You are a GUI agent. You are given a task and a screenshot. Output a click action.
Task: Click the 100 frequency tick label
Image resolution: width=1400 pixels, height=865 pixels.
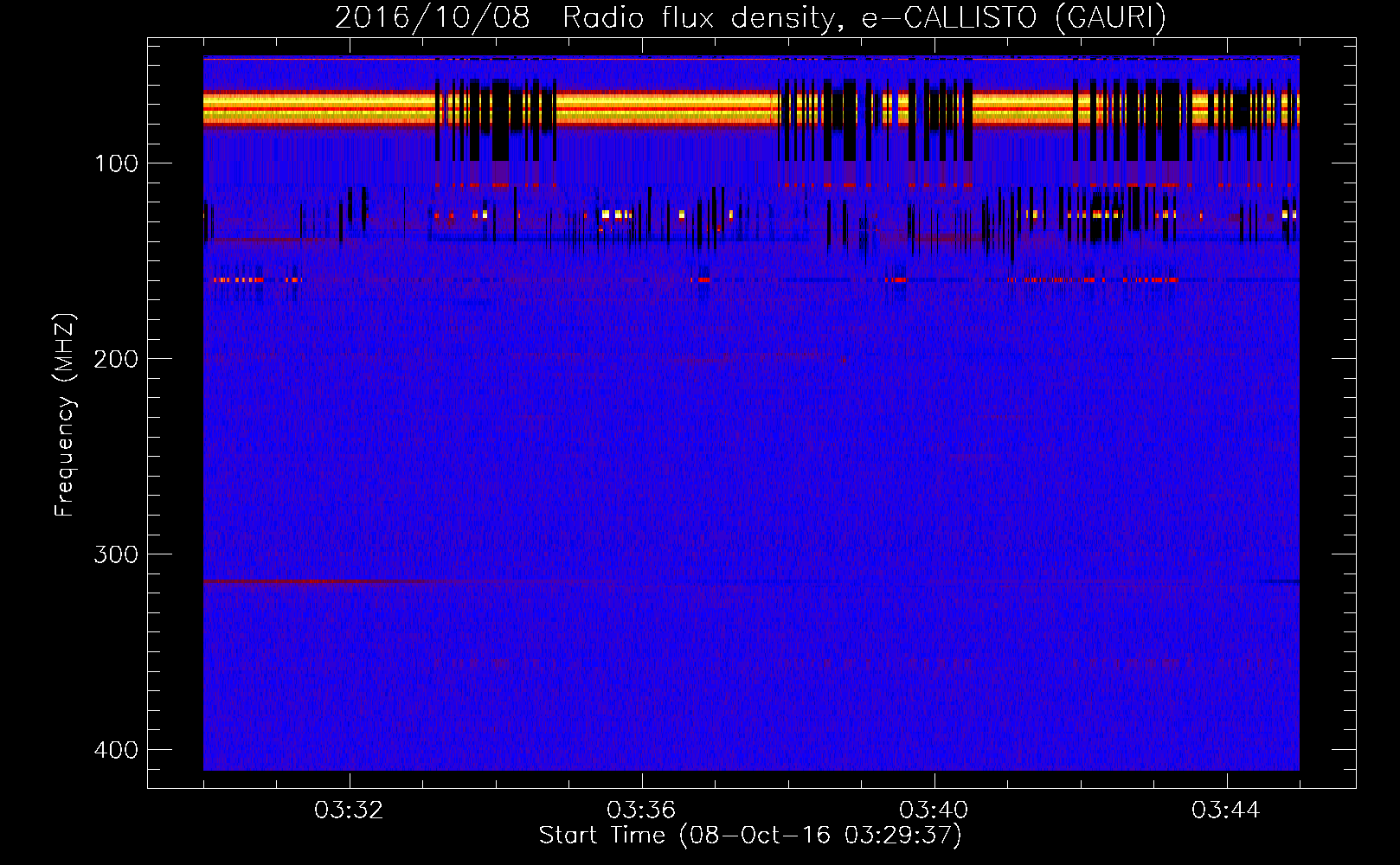click(116, 163)
